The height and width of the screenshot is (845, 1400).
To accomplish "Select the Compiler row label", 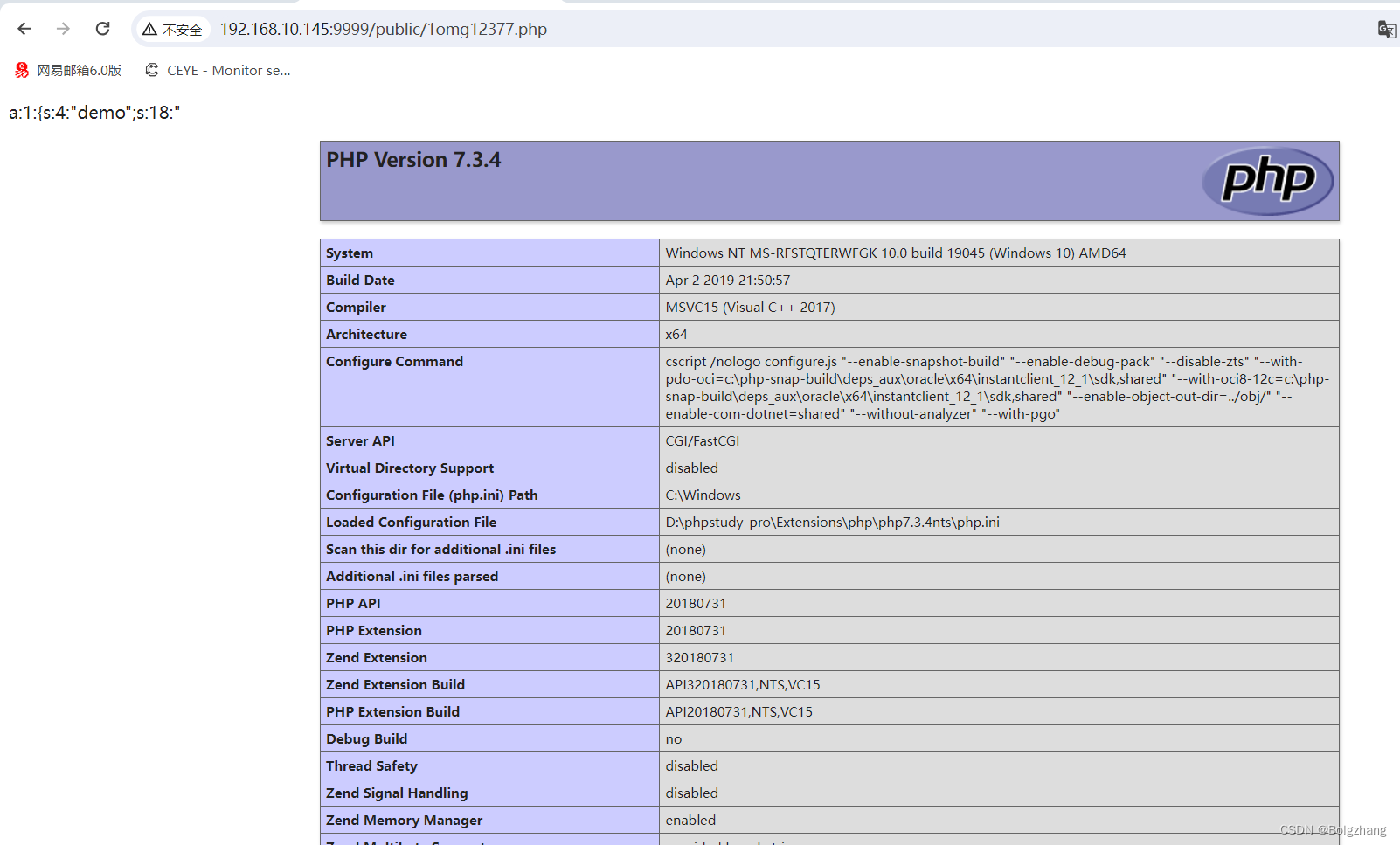I will click(x=356, y=308).
